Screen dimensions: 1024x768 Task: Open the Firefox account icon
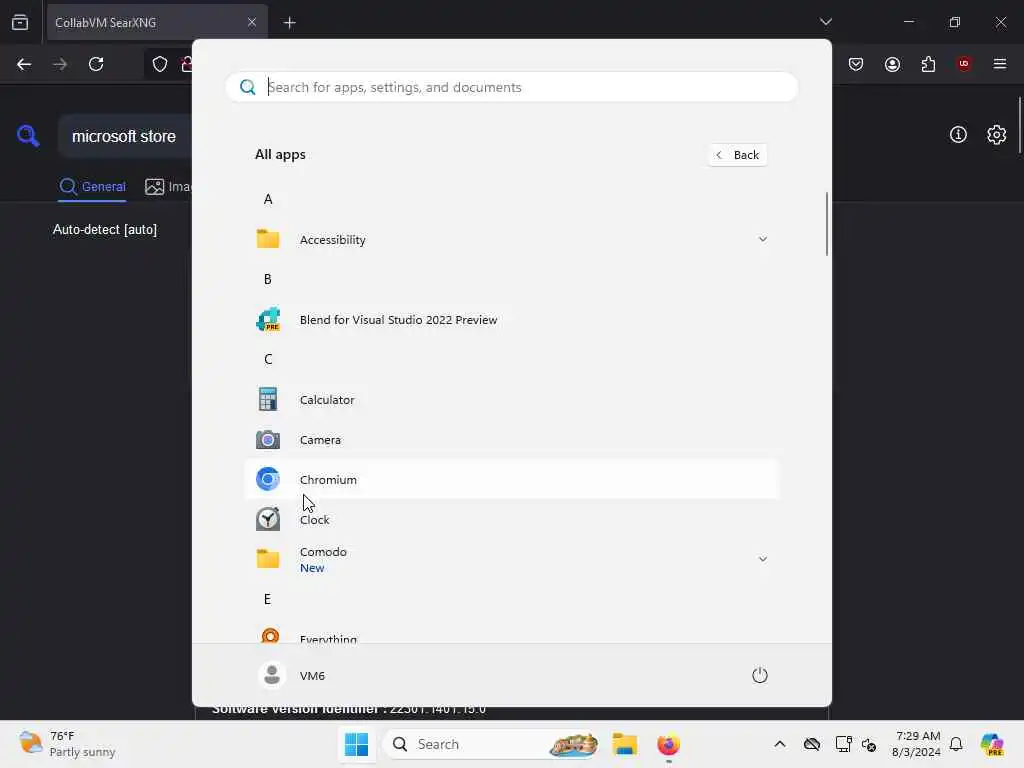[892, 64]
